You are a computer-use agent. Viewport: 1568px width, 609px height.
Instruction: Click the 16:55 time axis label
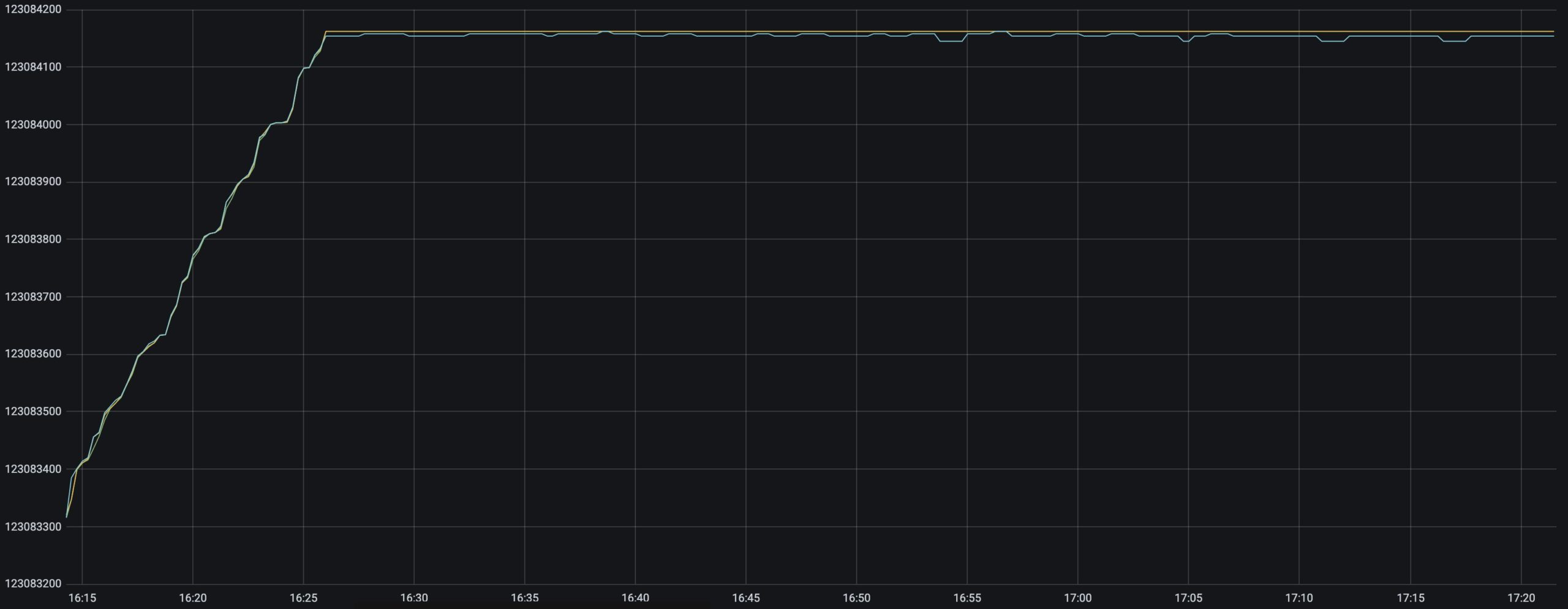pos(967,597)
